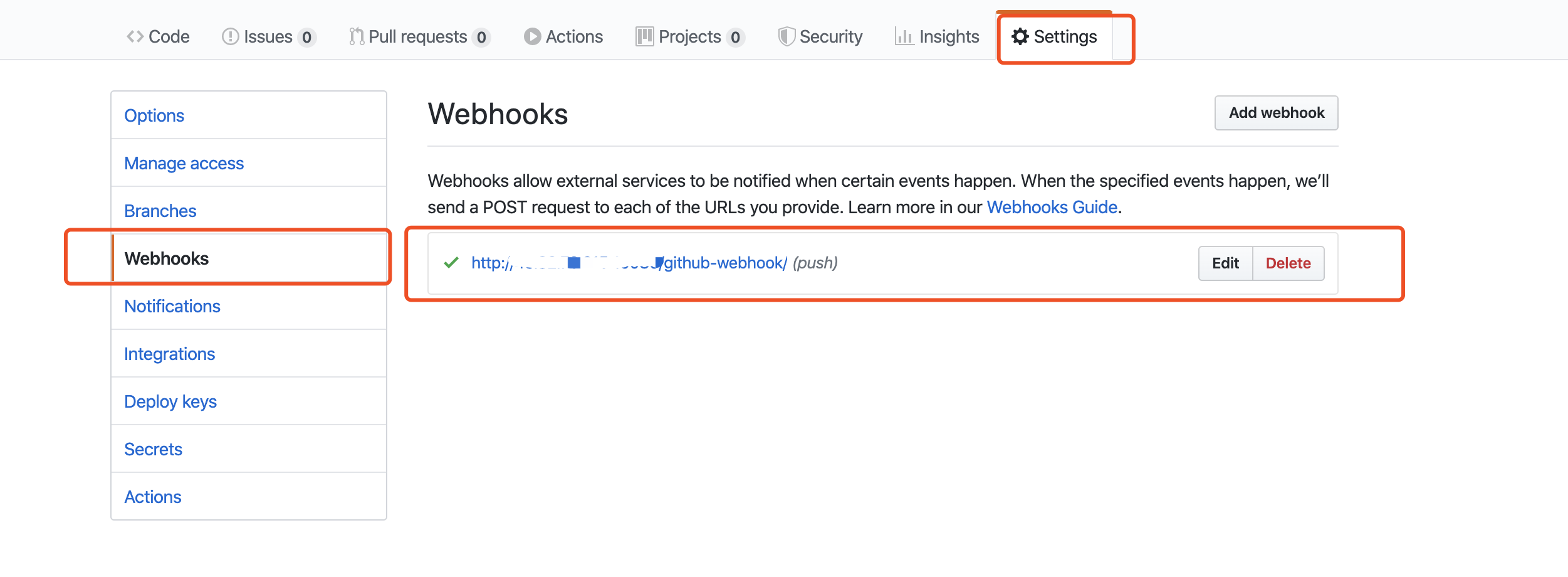
Task: Click the Insights bar graph icon
Action: pos(904,37)
